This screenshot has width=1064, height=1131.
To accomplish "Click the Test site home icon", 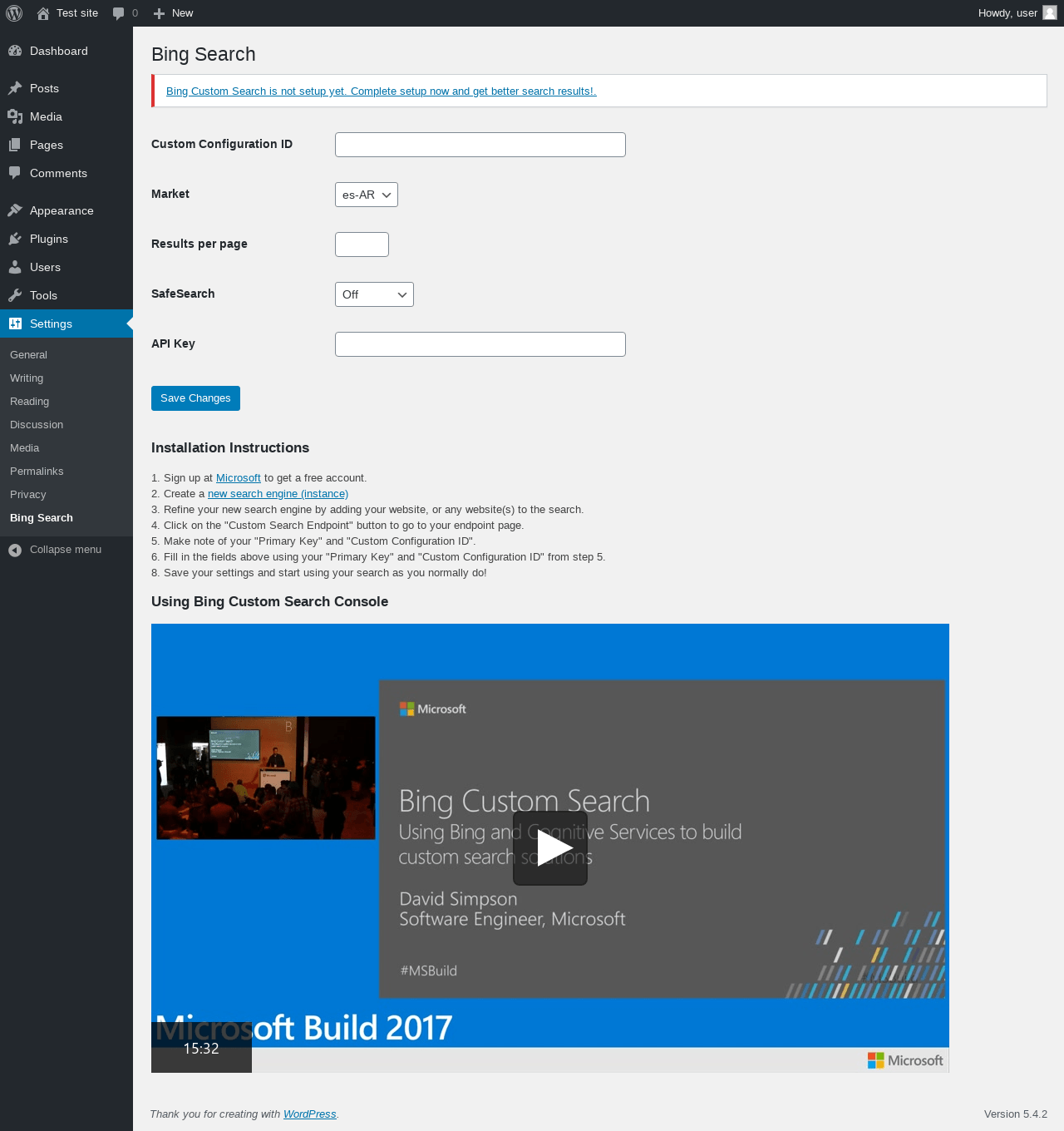I will click(x=43, y=13).
